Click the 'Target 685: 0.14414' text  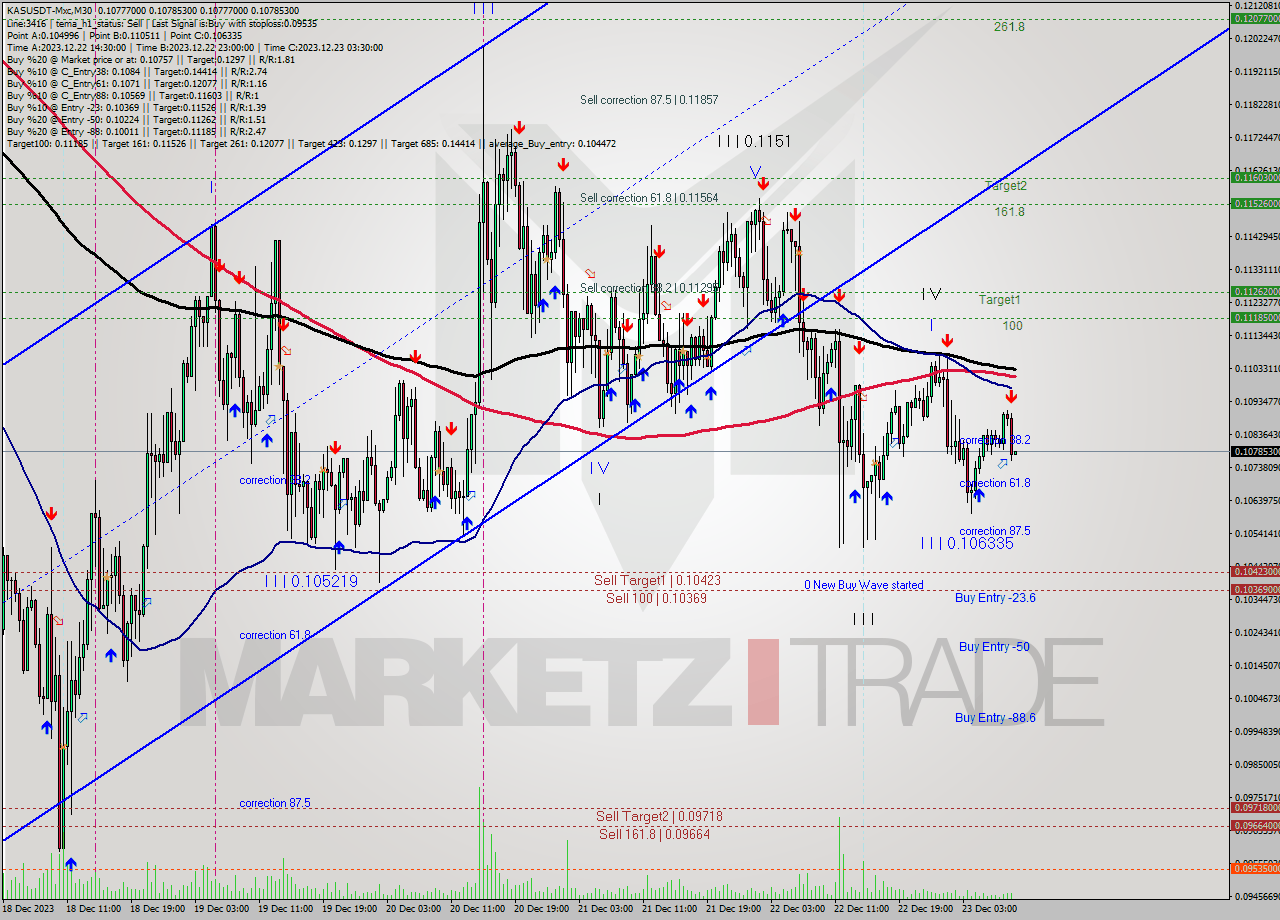point(434,143)
